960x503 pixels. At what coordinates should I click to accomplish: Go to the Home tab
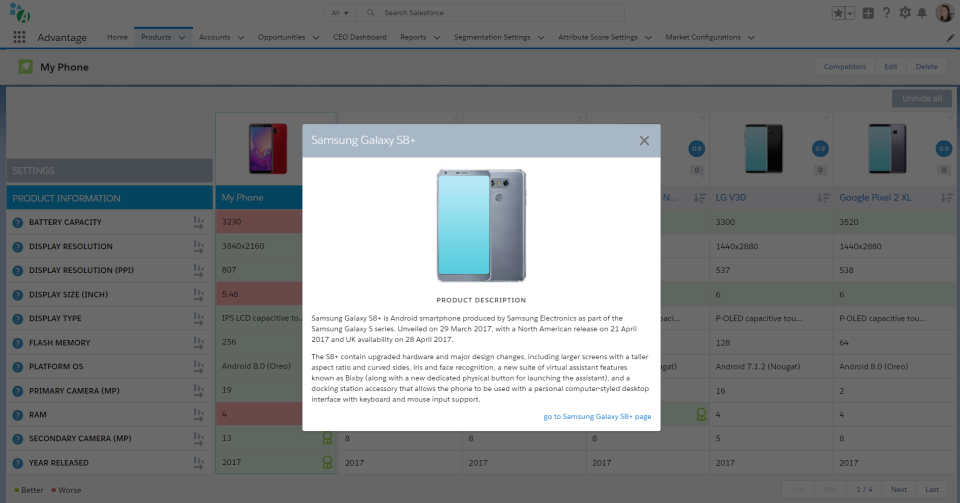tap(118, 37)
